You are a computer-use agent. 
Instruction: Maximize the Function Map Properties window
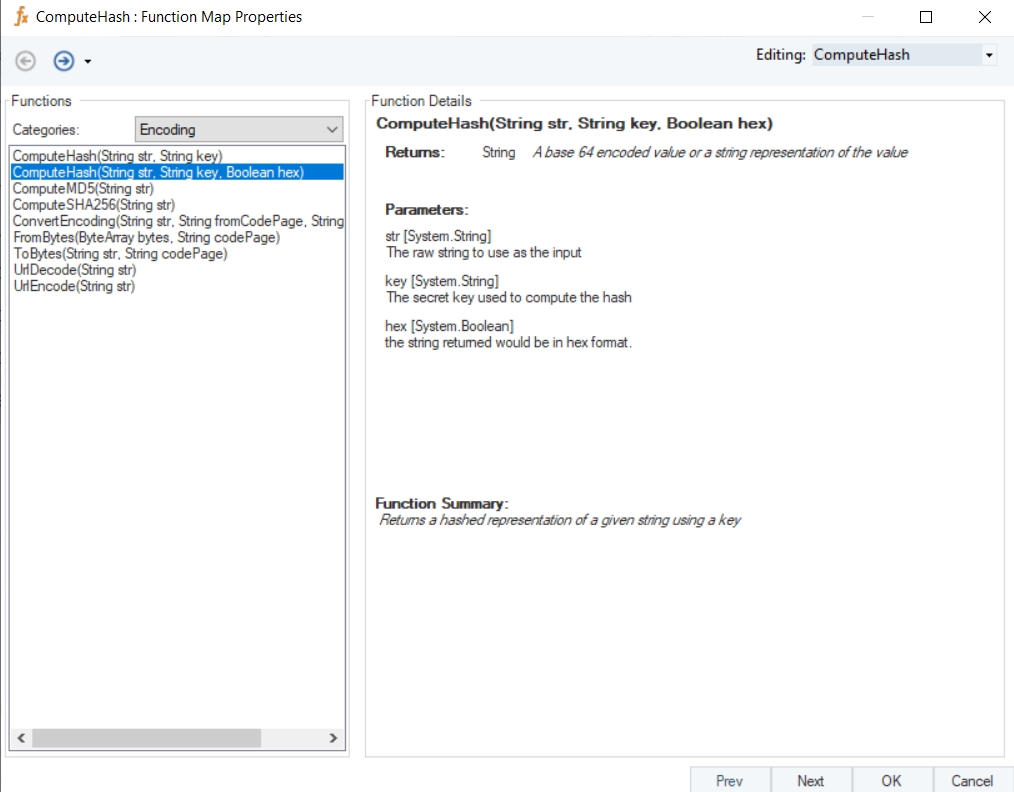[926, 17]
